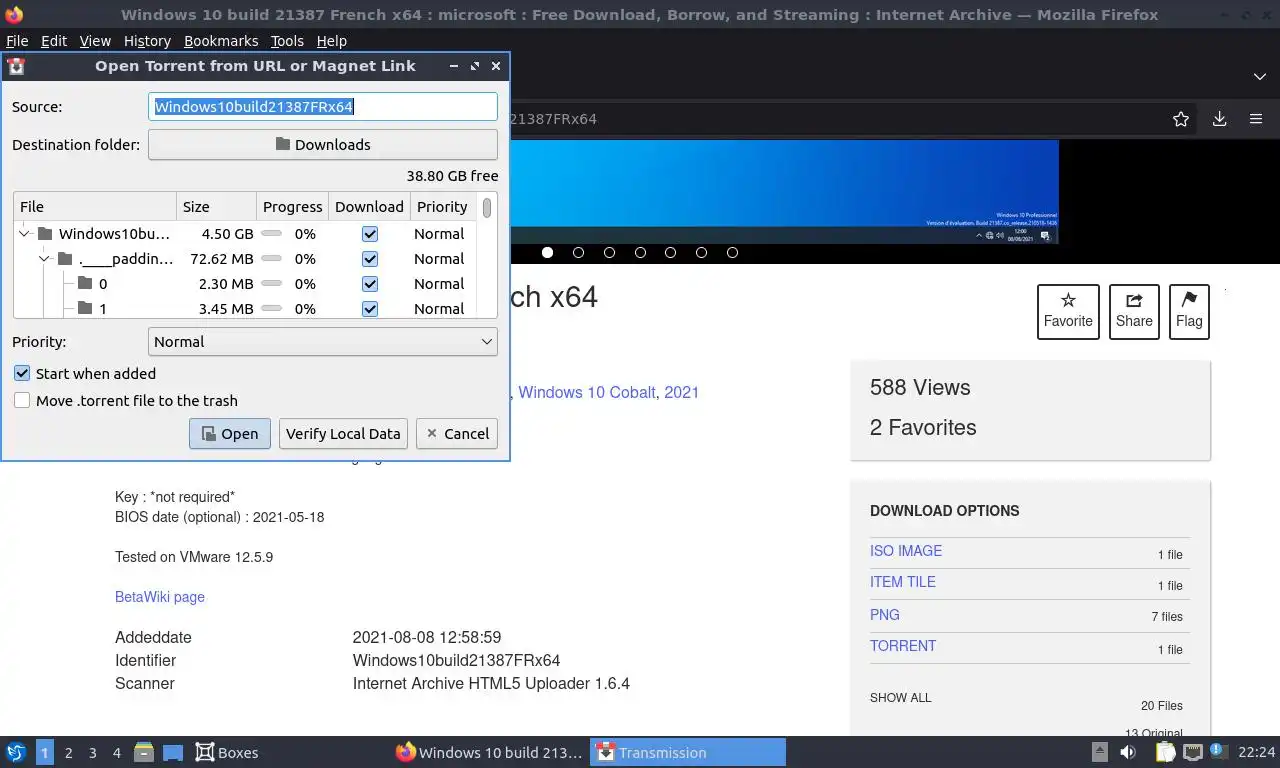The height and width of the screenshot is (768, 1280).
Task: Click the list-all-tabs chevron in Firefox
Action: (x=1259, y=77)
